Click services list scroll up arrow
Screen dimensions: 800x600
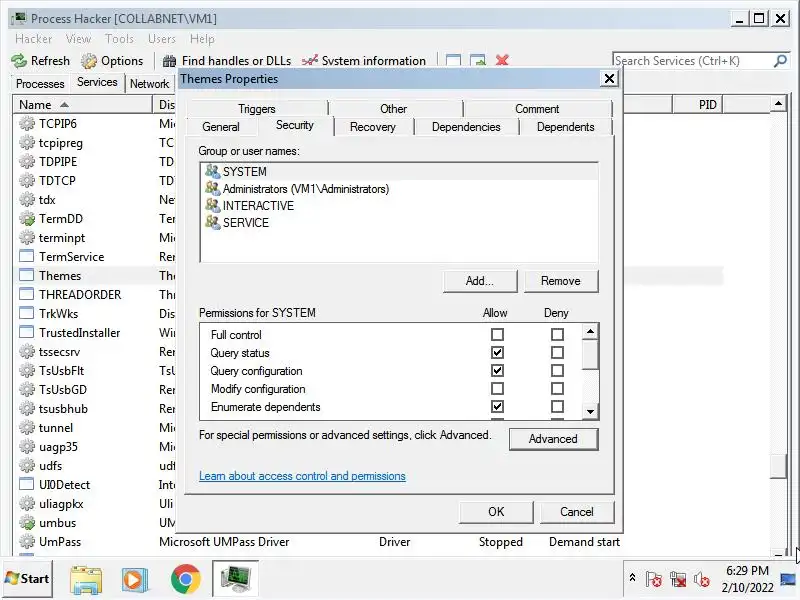tap(778, 104)
